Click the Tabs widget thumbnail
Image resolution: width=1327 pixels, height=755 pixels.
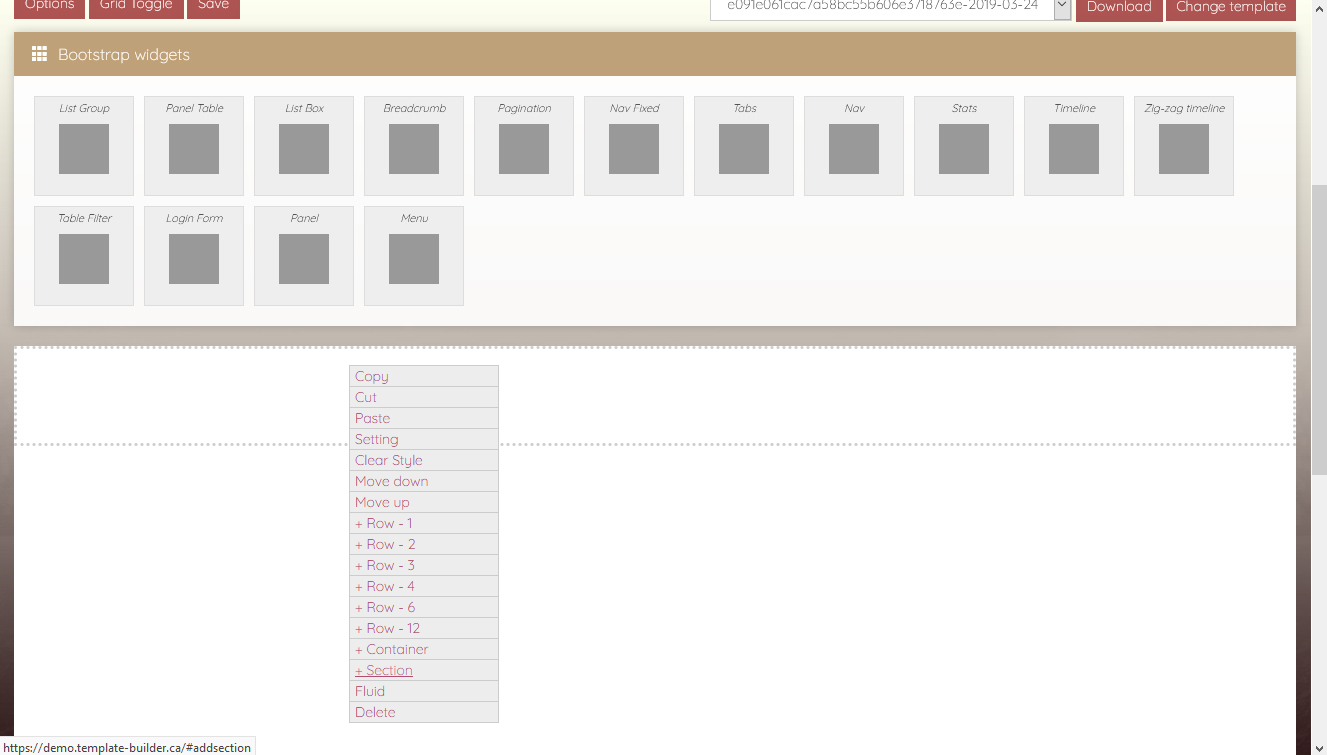[x=744, y=147]
